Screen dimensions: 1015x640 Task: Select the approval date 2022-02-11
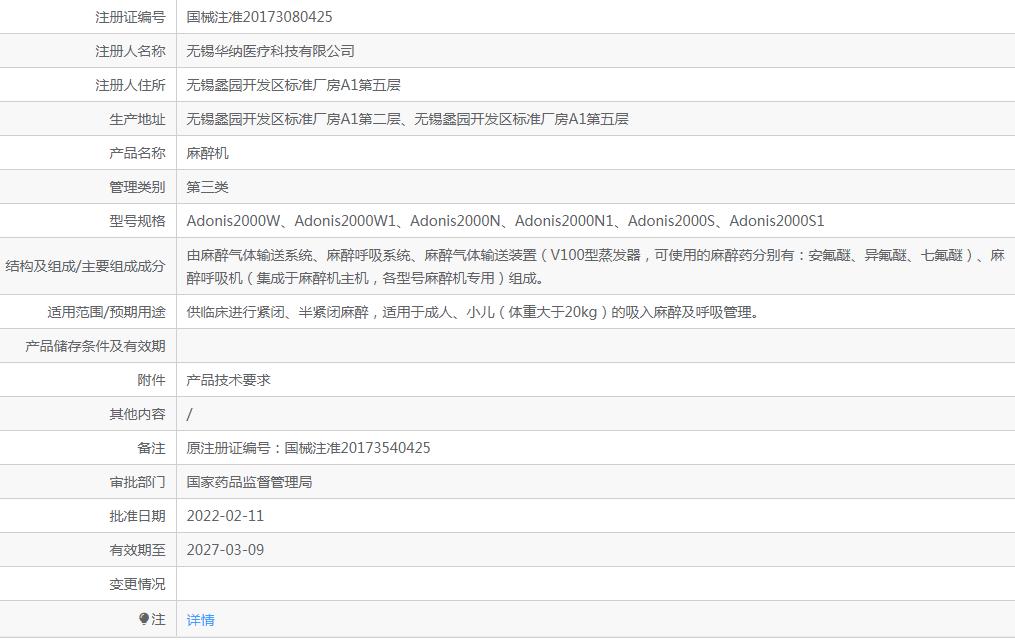(x=223, y=515)
